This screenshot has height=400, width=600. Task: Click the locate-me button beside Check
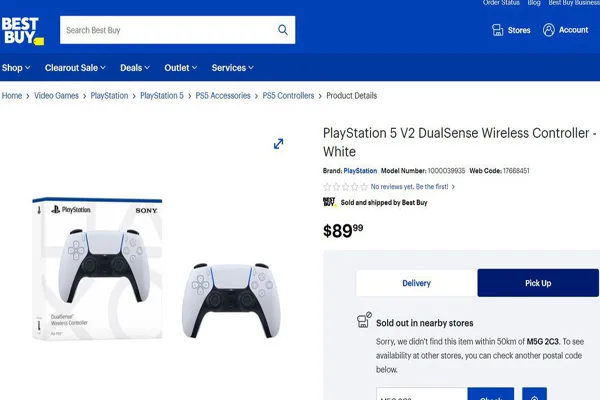[534, 395]
